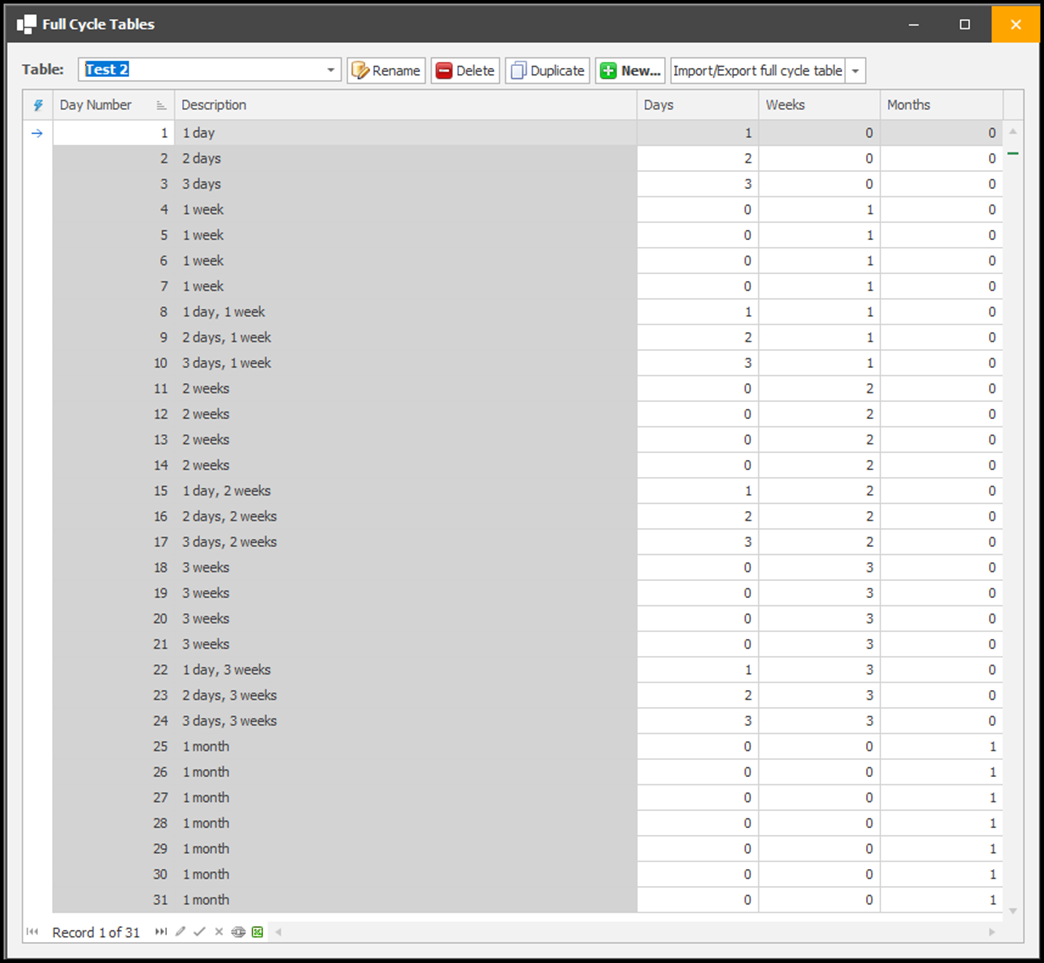Cancel edit with the X icon
1044x963 pixels.
[218, 932]
